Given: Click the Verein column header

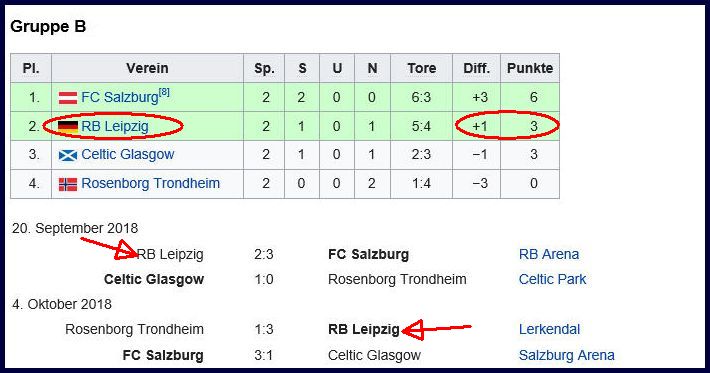Looking at the screenshot, I should 147,68.
